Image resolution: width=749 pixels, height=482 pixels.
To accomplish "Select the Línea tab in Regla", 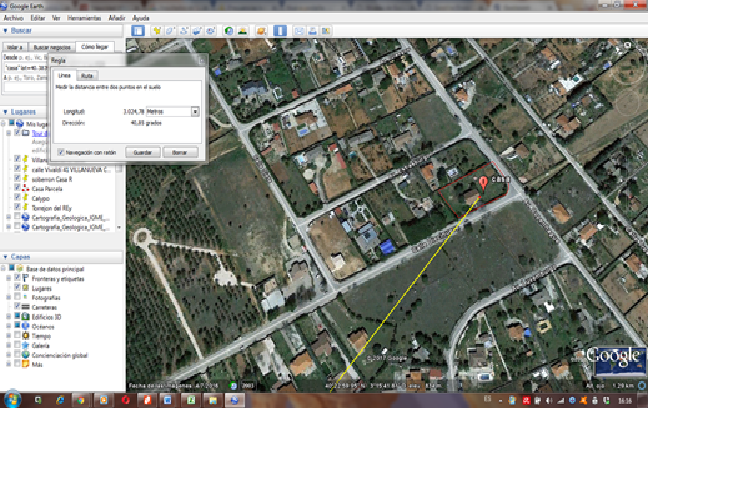I will [x=64, y=75].
